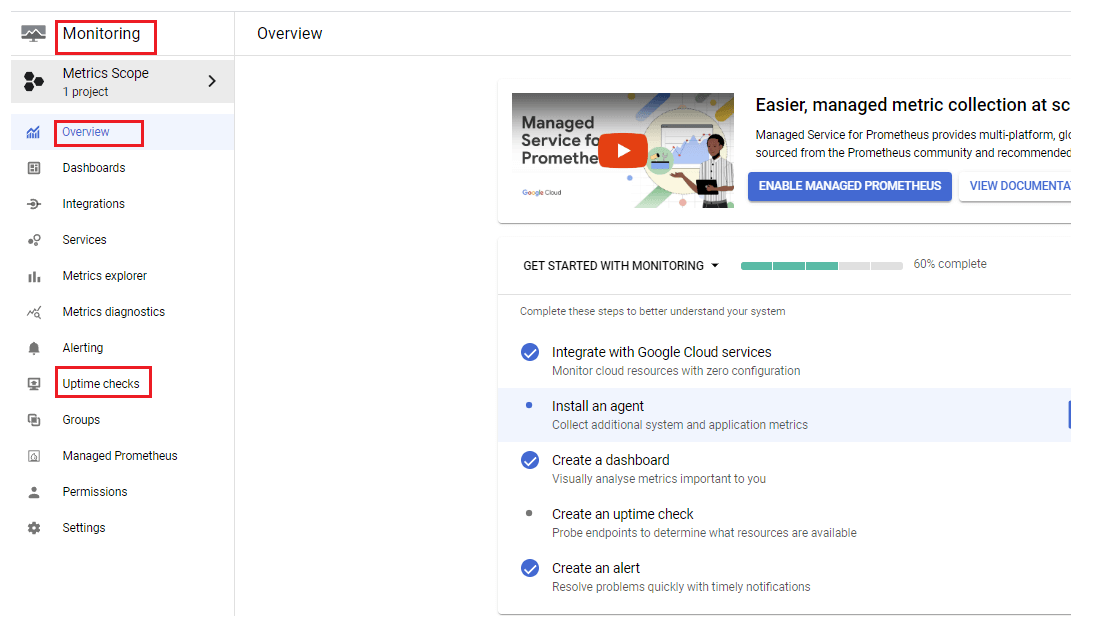Click the Dashboards grid icon
The image size is (1106, 626).
point(34,168)
